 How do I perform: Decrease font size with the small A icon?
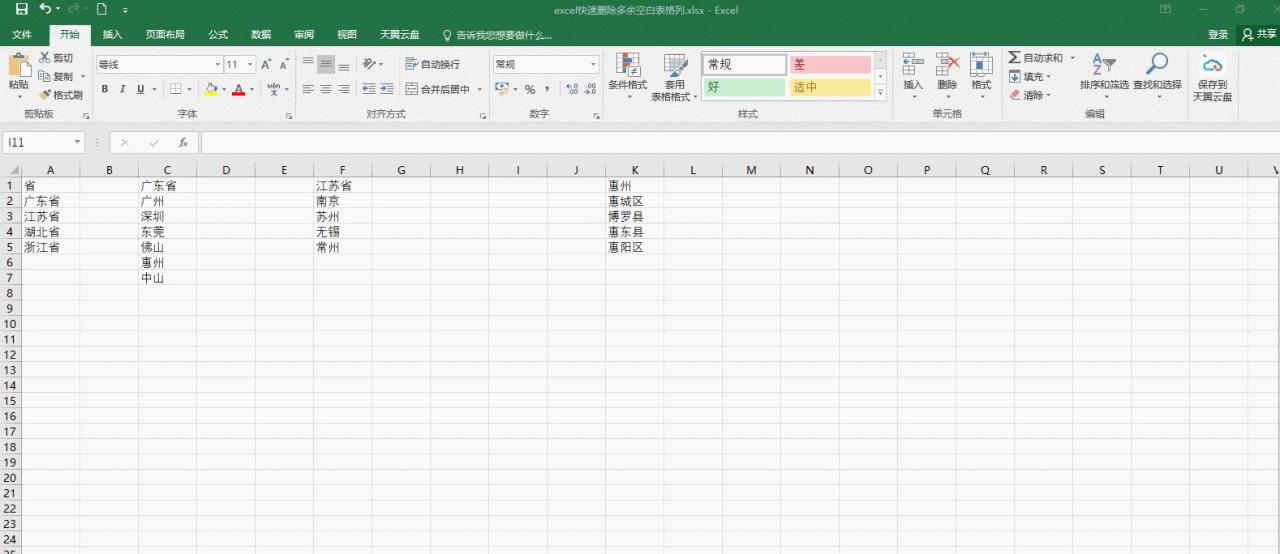coord(285,64)
